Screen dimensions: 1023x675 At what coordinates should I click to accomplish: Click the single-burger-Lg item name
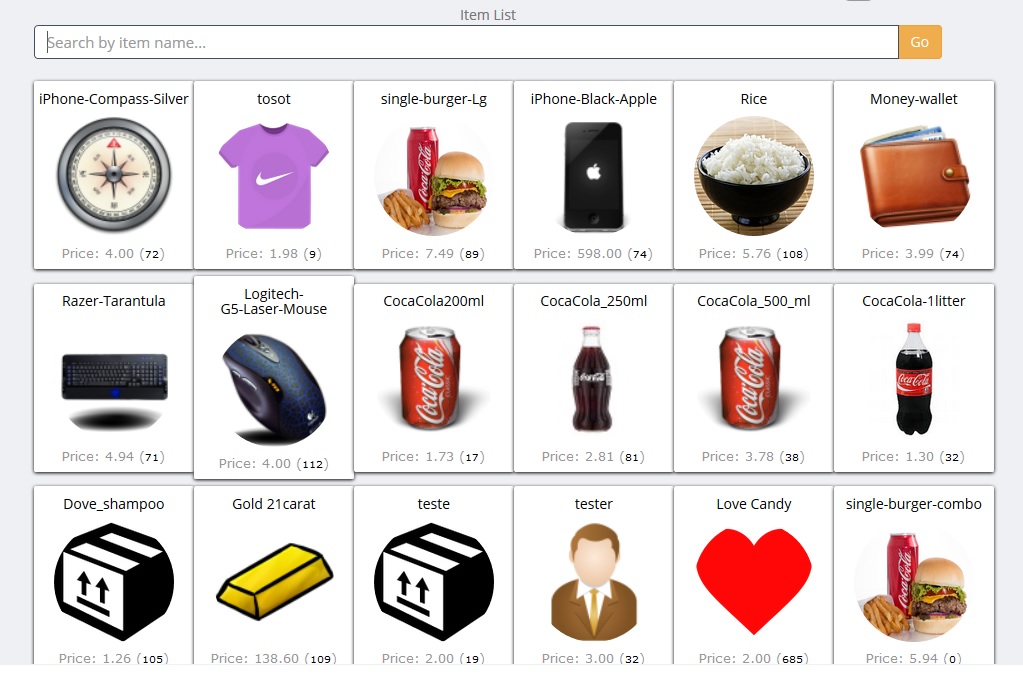[x=433, y=99]
